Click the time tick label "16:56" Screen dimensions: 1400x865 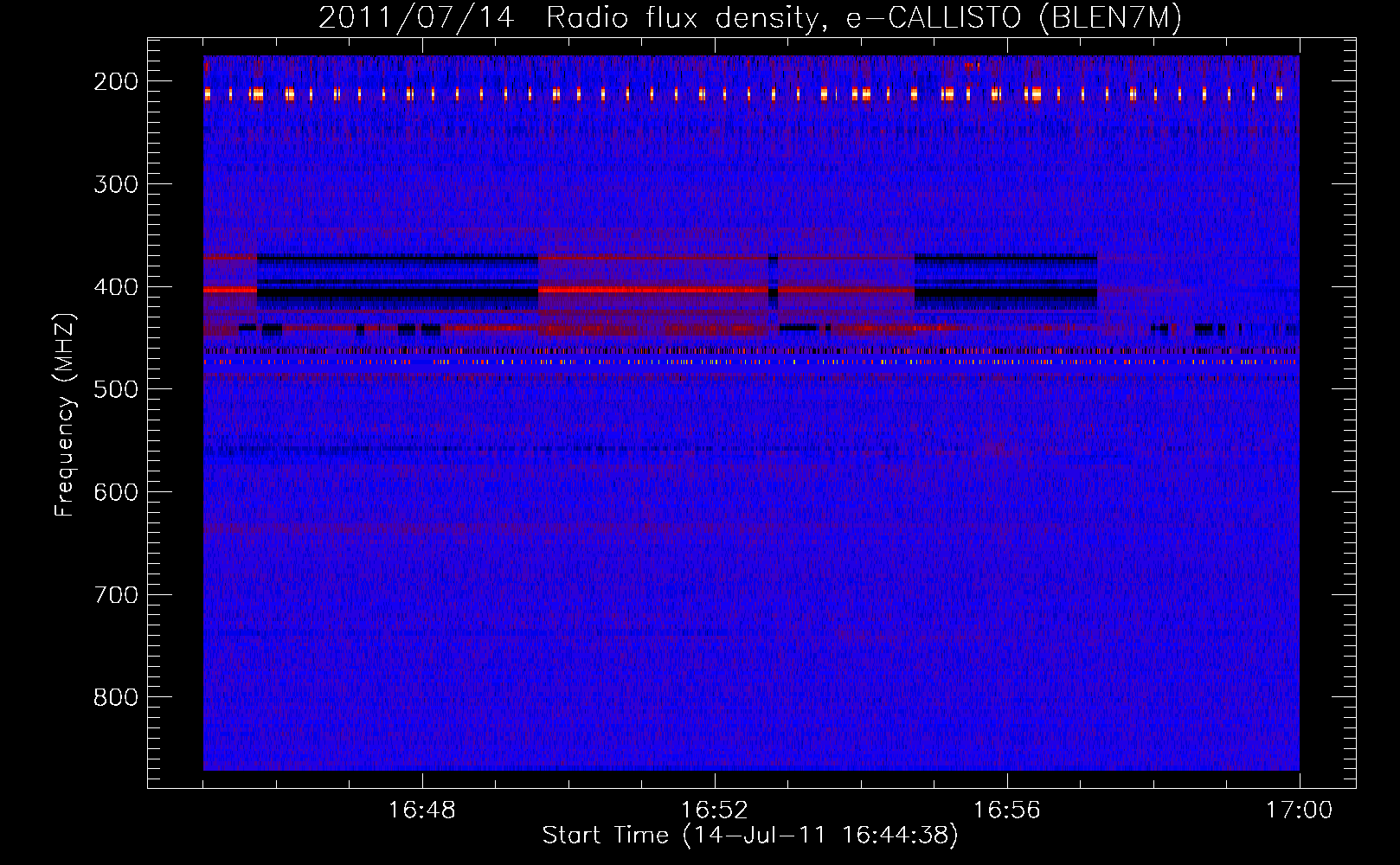[x=1007, y=811]
